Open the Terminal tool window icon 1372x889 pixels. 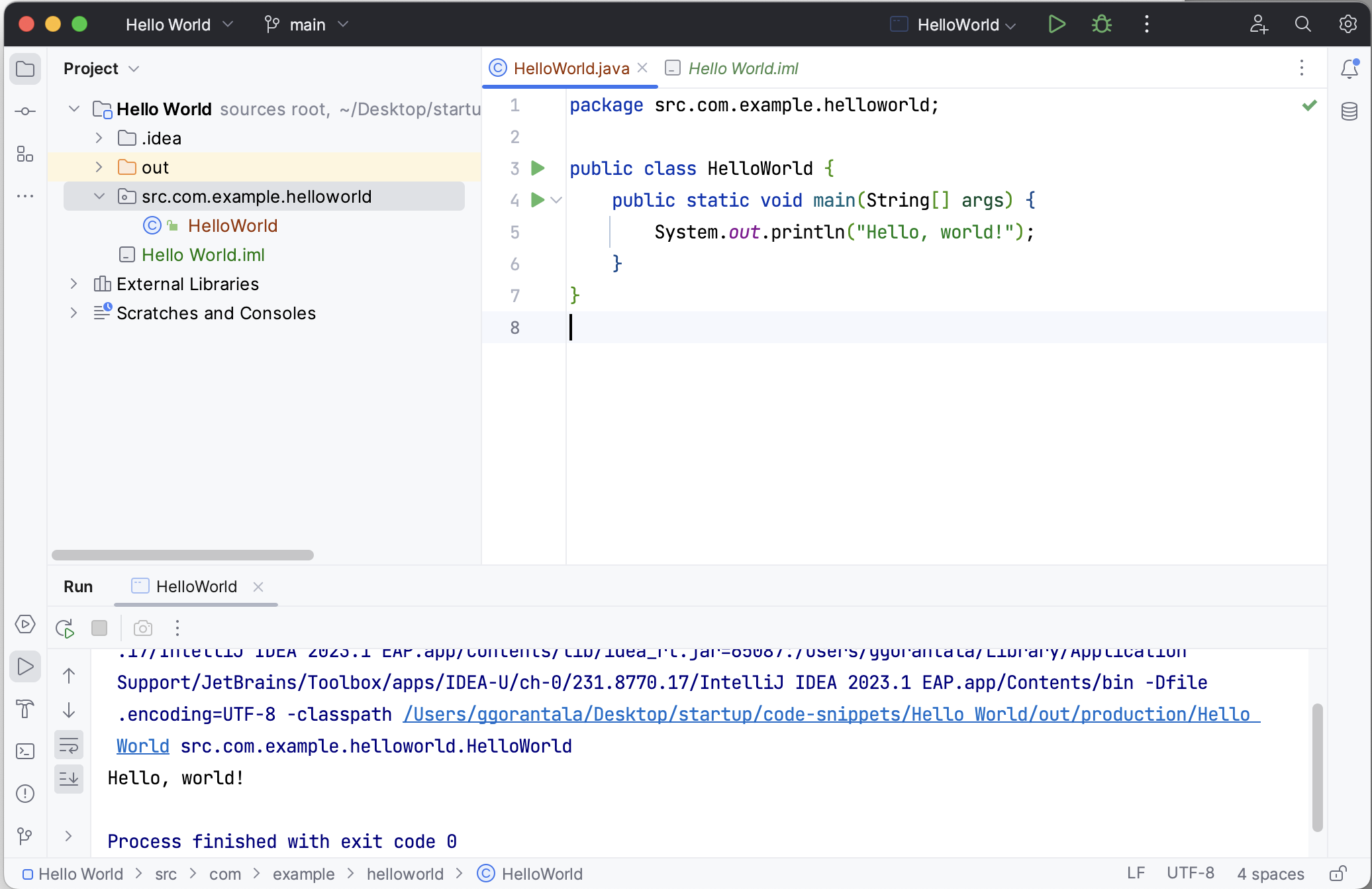point(24,751)
